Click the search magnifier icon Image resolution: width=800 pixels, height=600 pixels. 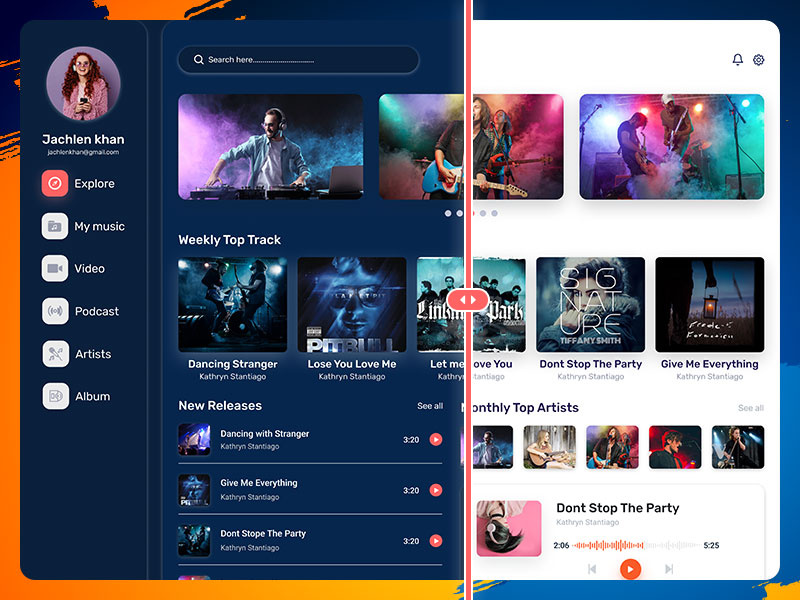pos(200,60)
